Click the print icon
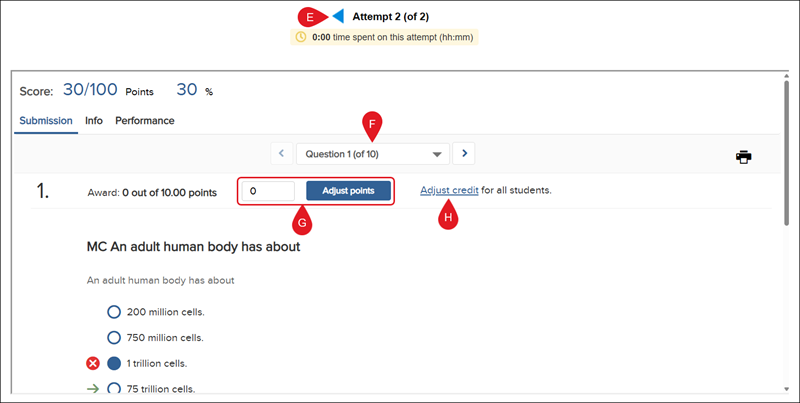Viewport: 800px width, 403px height. click(x=743, y=157)
